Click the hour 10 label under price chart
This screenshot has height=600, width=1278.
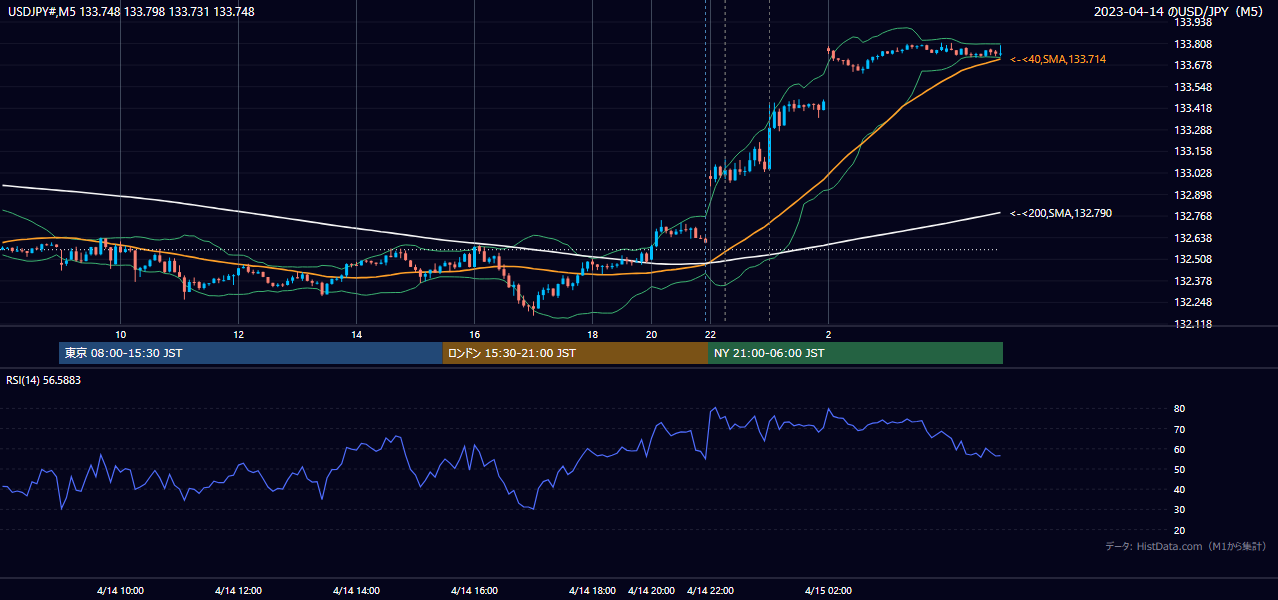(x=120, y=334)
